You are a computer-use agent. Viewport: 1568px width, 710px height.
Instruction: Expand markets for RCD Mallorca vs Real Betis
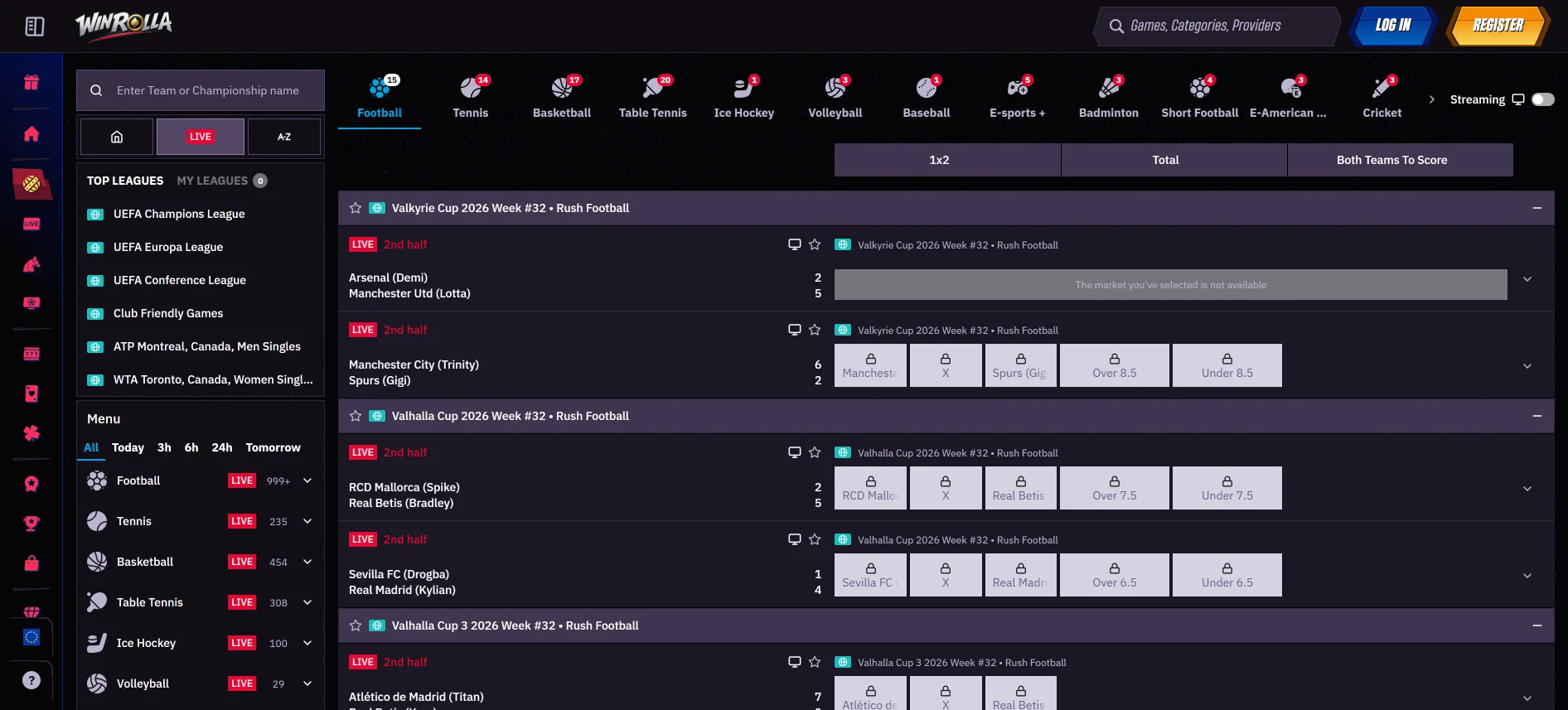pos(1527,489)
